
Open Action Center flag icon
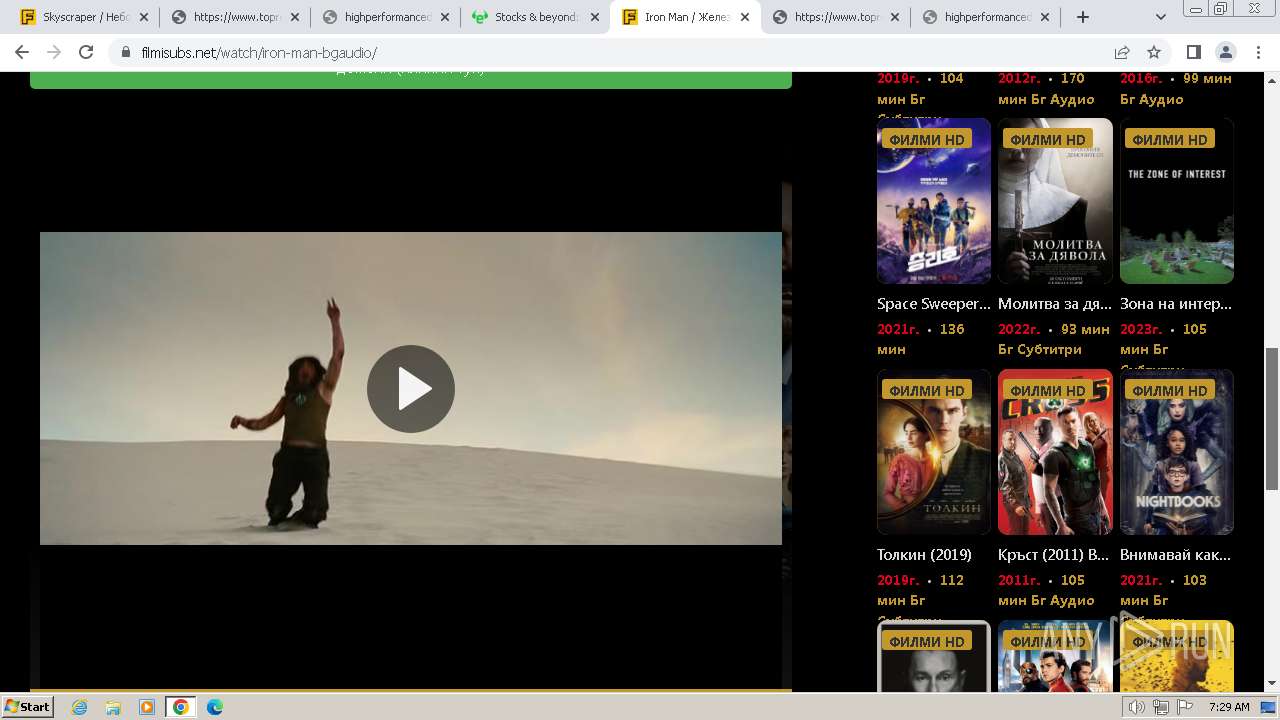coord(1185,707)
